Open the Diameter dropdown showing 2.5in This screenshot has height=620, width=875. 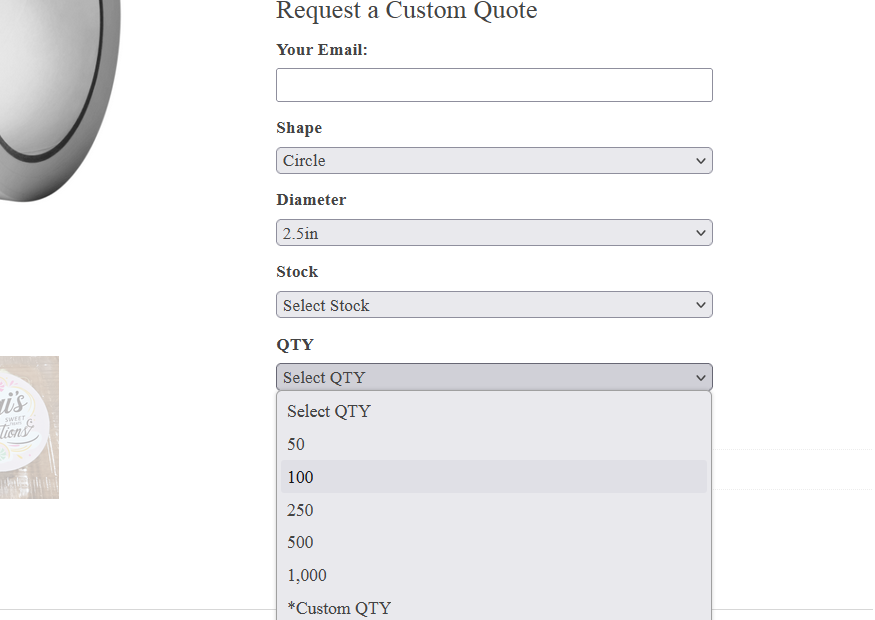[494, 233]
